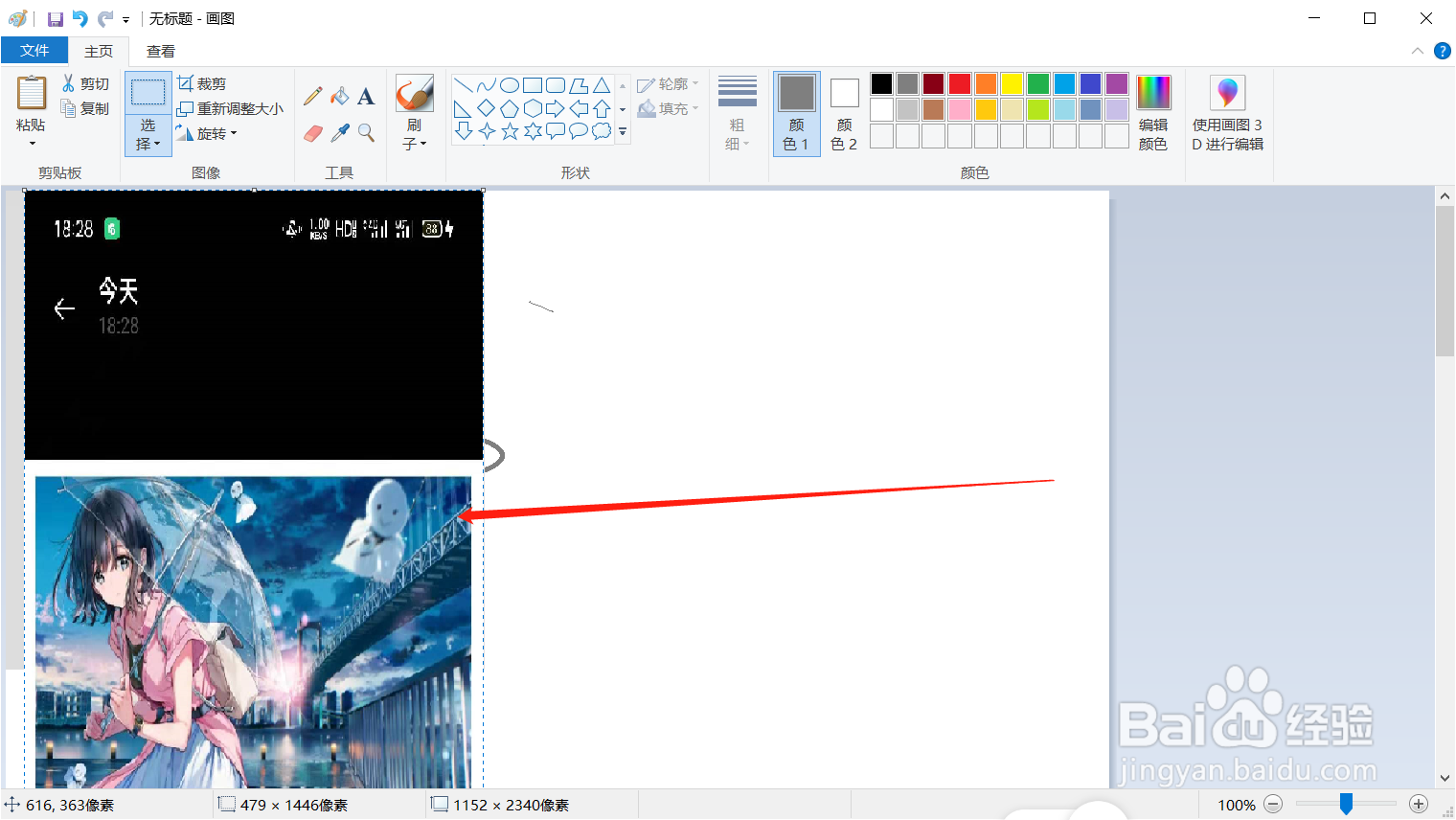Click the zoom out minus button

tap(1273, 805)
